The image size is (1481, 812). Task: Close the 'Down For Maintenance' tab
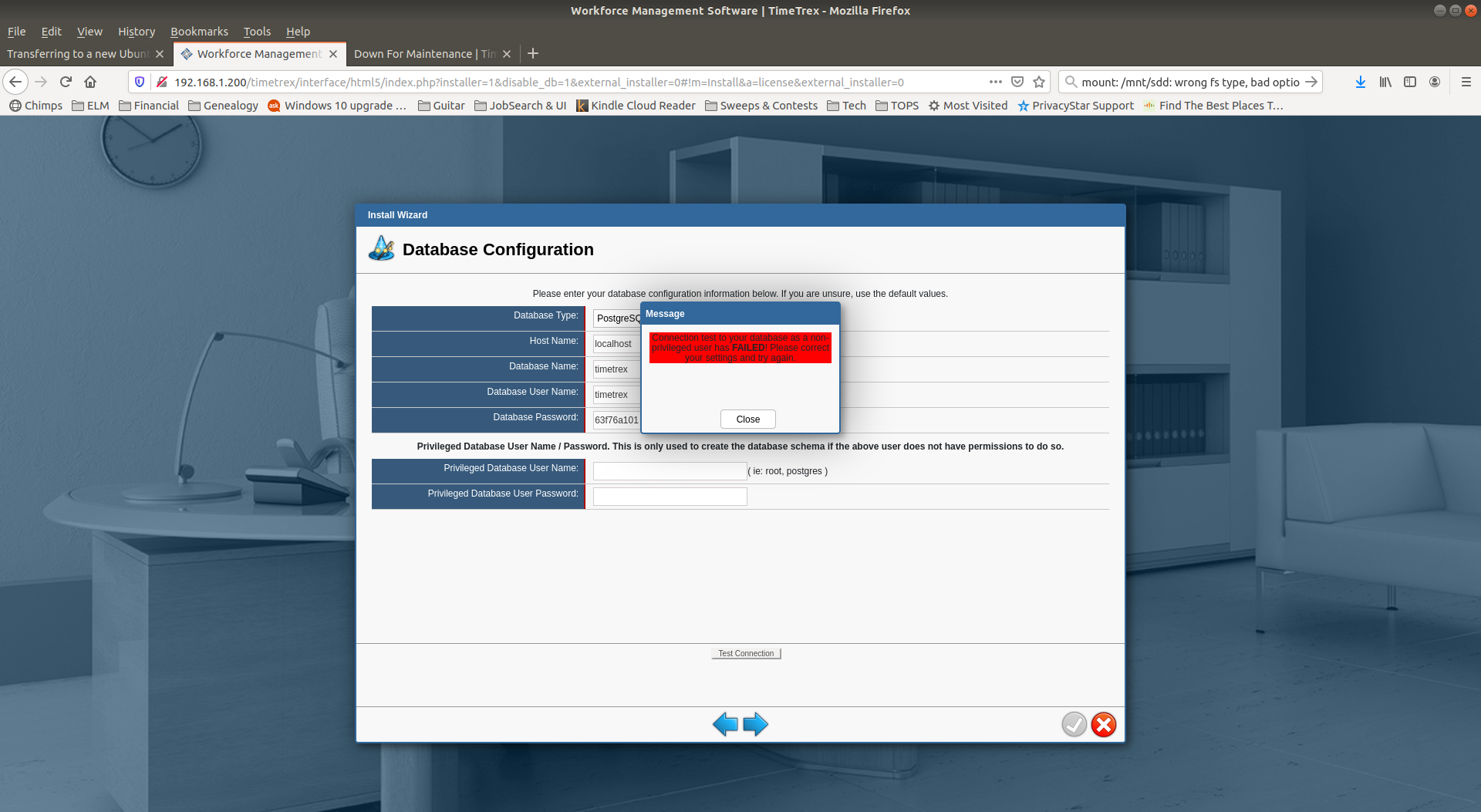tap(507, 54)
